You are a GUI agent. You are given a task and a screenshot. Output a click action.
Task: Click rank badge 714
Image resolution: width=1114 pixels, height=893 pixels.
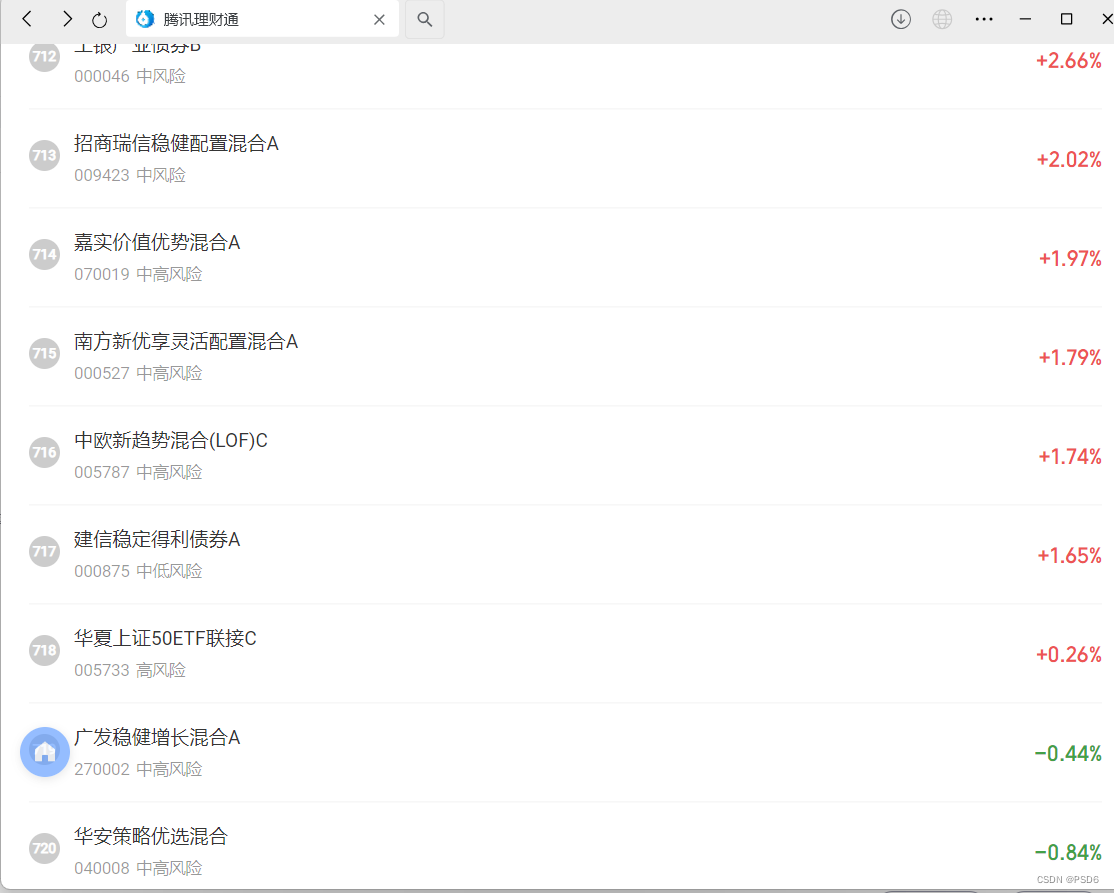tap(44, 254)
